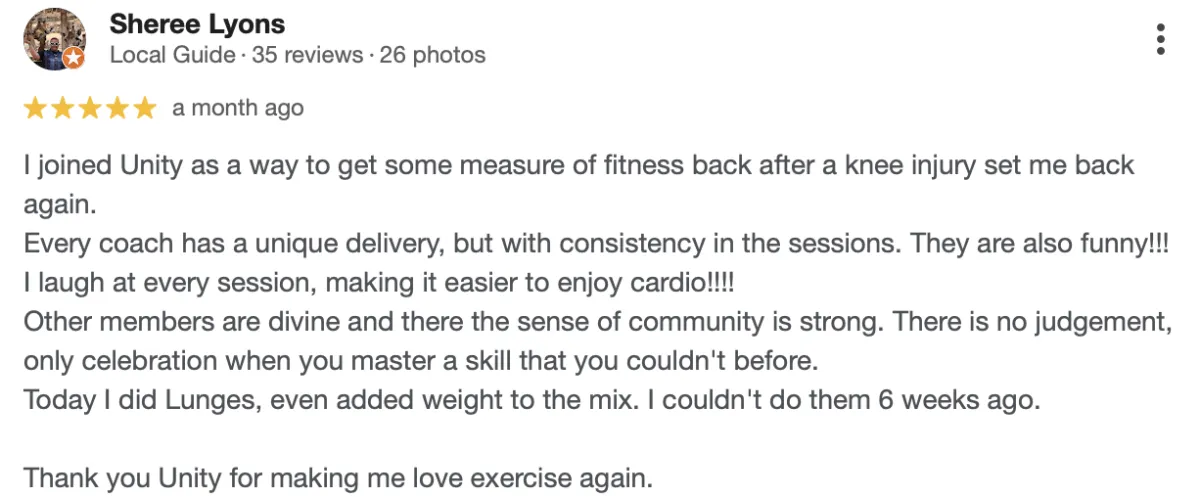Click the third yellow rating star

[90, 108]
